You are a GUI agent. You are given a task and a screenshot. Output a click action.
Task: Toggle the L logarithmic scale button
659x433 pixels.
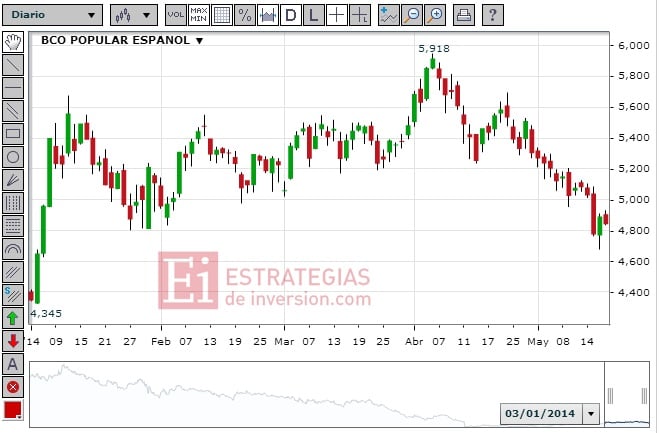coord(314,15)
